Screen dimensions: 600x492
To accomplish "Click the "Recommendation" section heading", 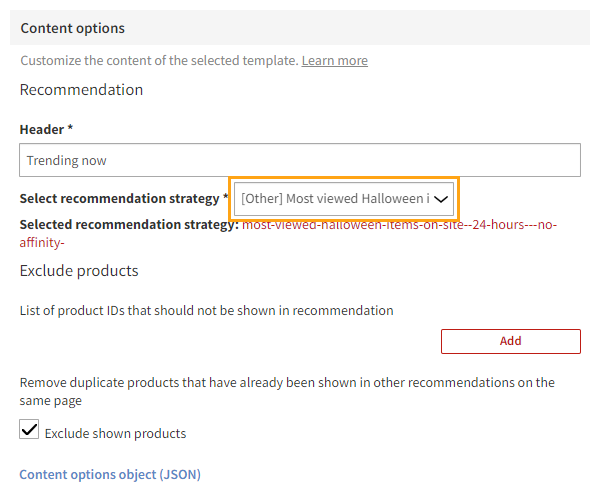I will click(x=81, y=90).
